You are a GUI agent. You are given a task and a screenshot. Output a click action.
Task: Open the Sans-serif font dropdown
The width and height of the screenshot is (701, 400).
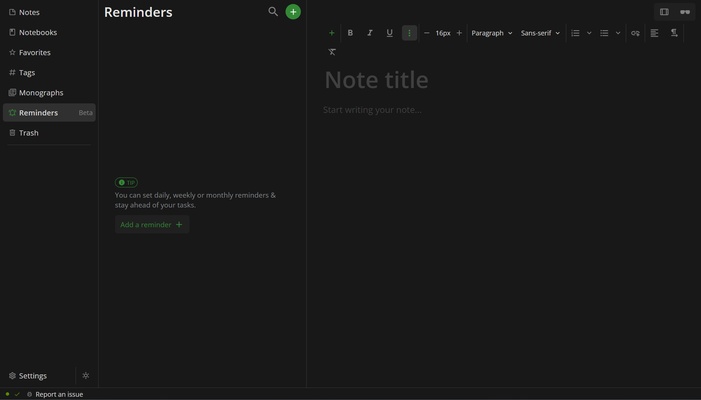540,33
